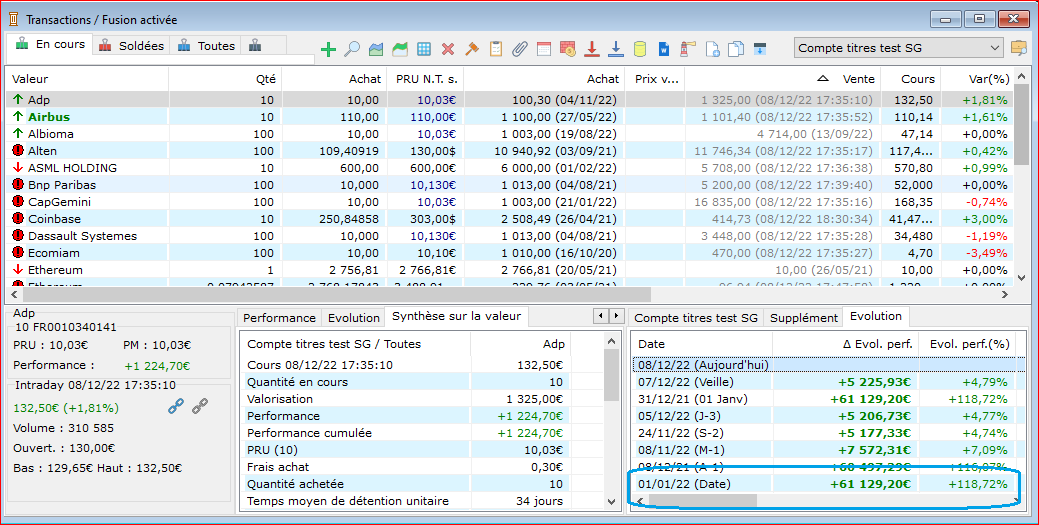This screenshot has width=1039, height=525.
Task: Click the calendar with coin icon
Action: 568,48
